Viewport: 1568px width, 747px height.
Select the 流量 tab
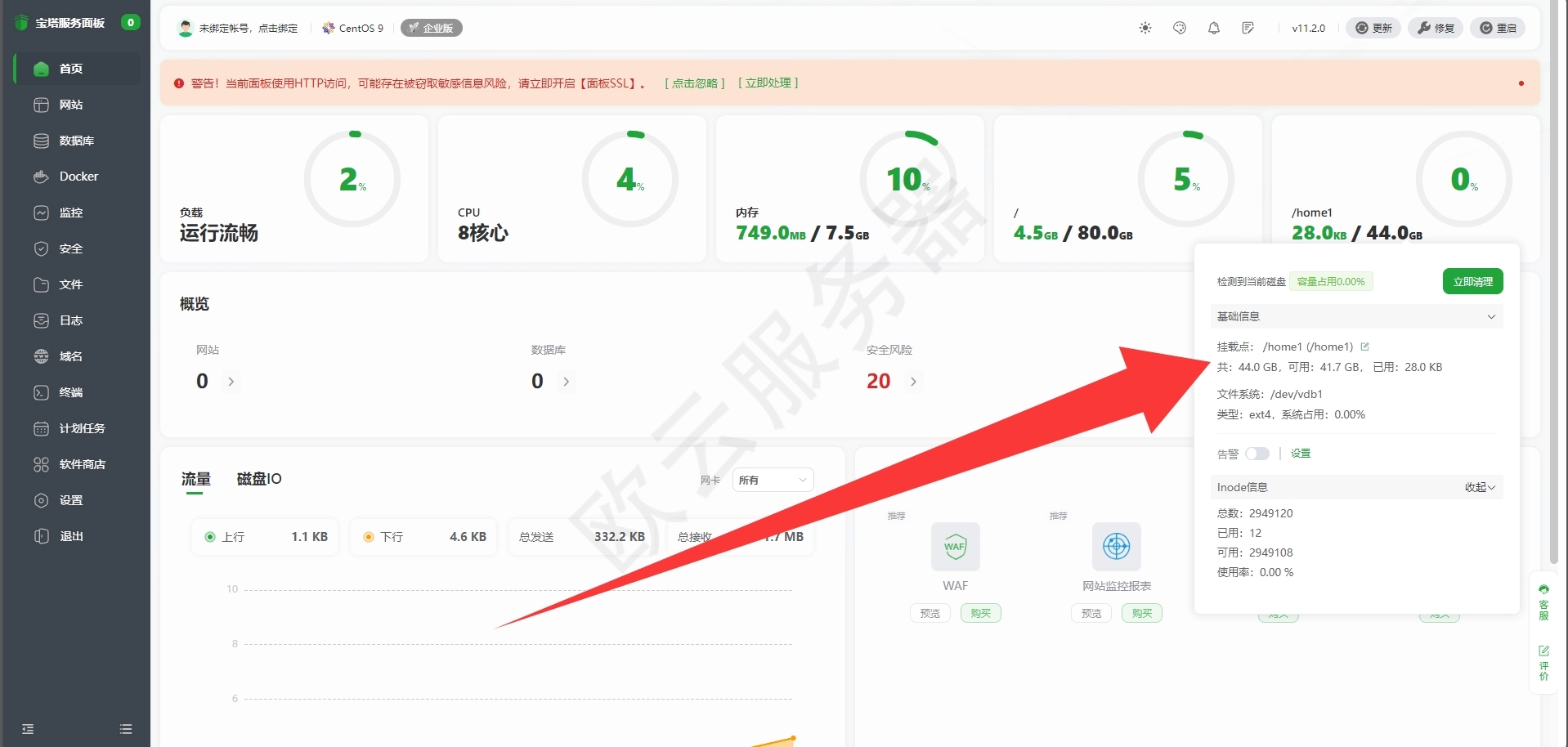[195, 479]
